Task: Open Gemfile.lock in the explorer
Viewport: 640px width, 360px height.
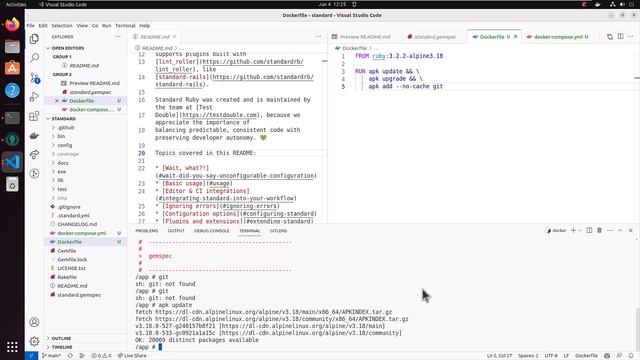Action: click(72, 260)
